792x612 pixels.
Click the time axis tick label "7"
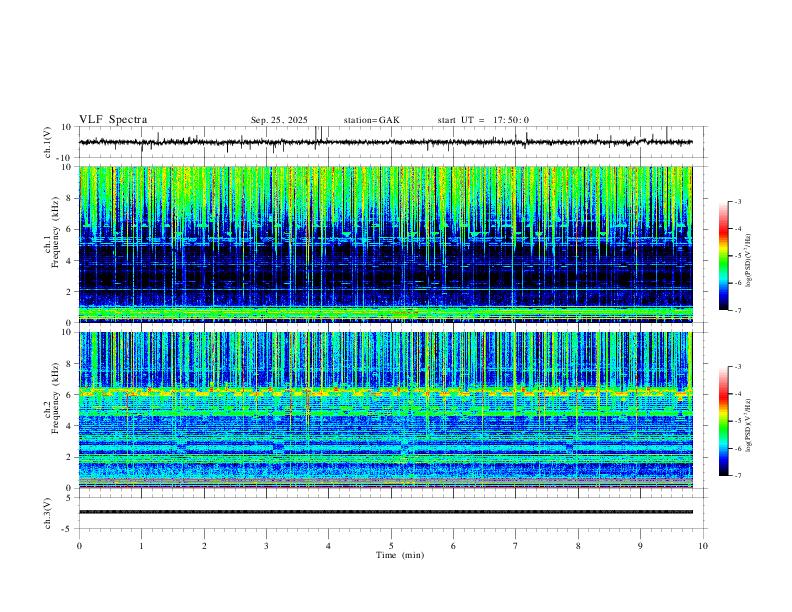[x=516, y=546]
